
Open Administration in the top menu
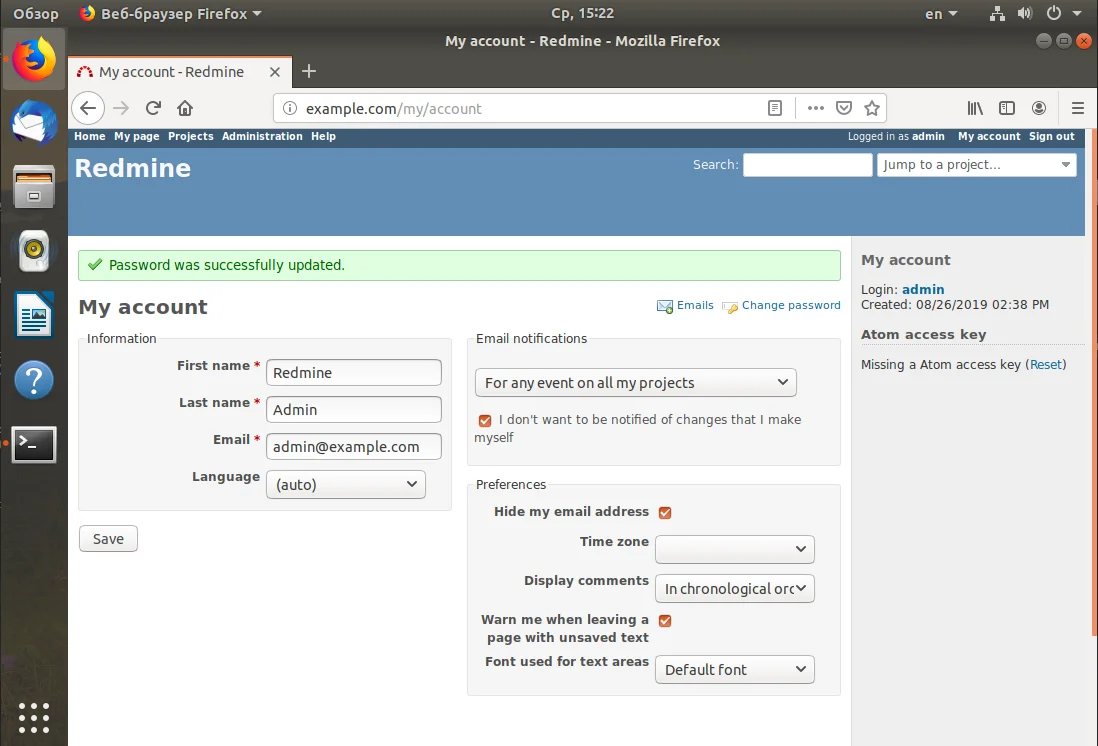262,137
